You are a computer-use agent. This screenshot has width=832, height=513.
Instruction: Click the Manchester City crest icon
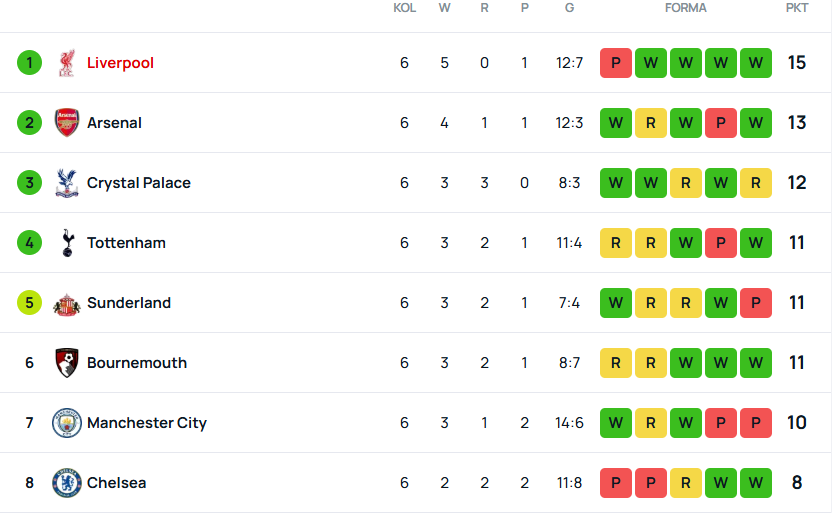[67, 423]
